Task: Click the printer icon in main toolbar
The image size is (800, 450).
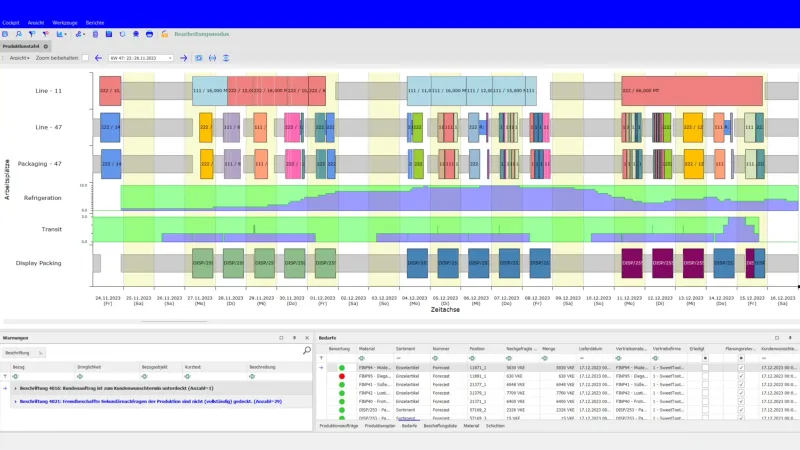Action: (x=149, y=34)
